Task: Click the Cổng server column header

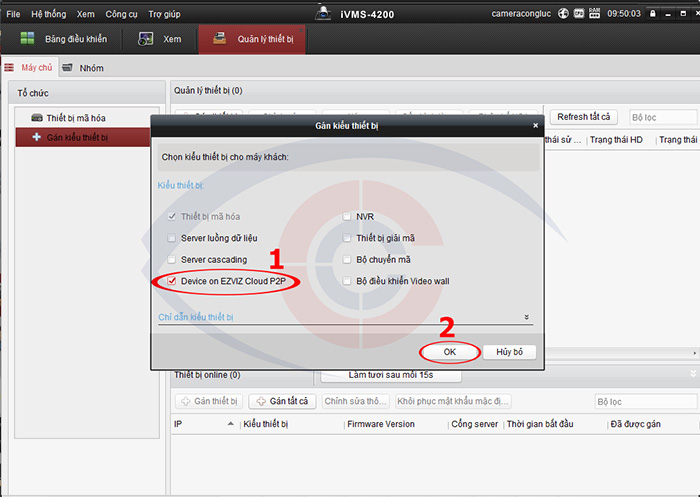Action: [475, 424]
